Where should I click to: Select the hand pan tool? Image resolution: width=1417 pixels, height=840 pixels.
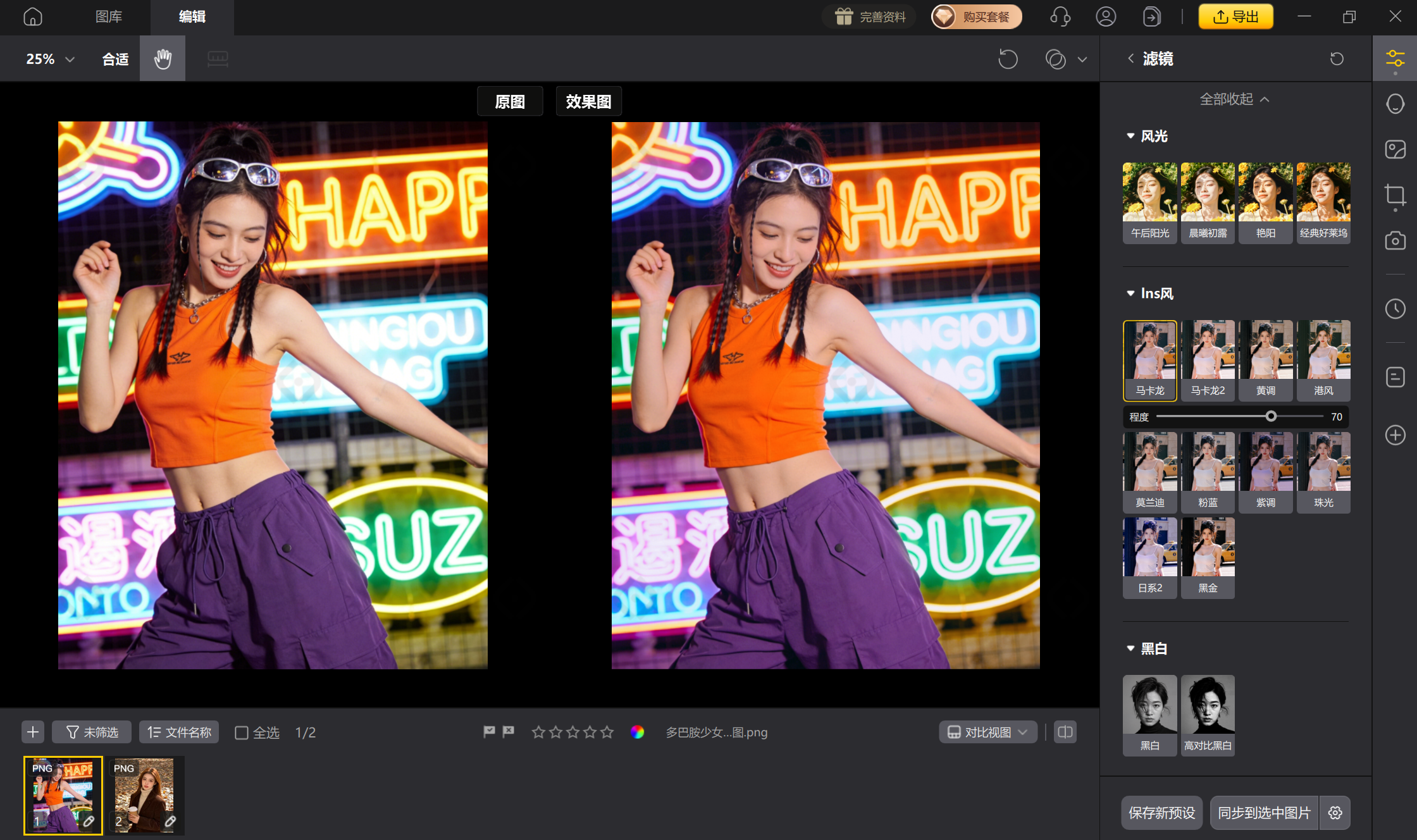pyautogui.click(x=163, y=59)
